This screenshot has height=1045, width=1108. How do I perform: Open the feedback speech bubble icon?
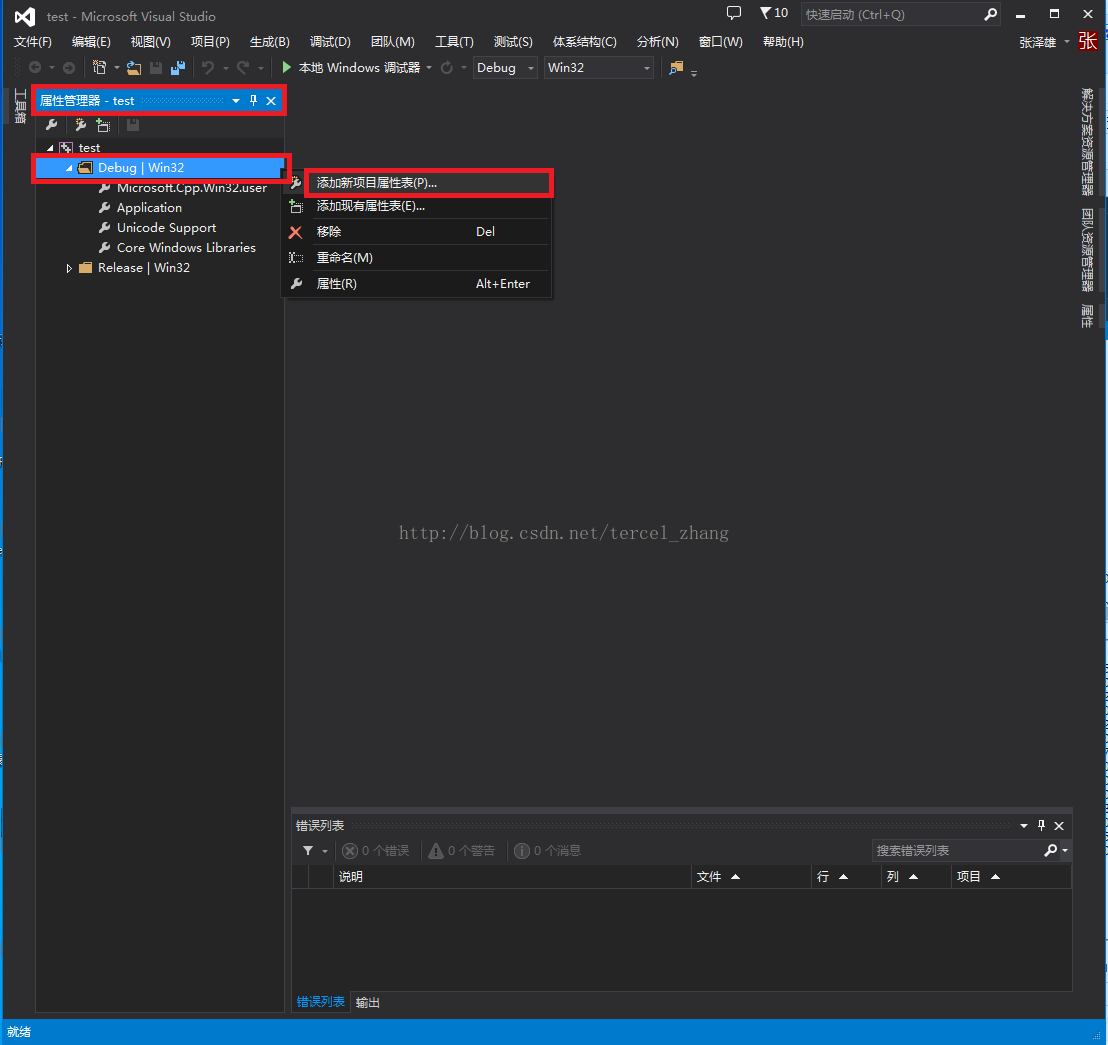[734, 13]
